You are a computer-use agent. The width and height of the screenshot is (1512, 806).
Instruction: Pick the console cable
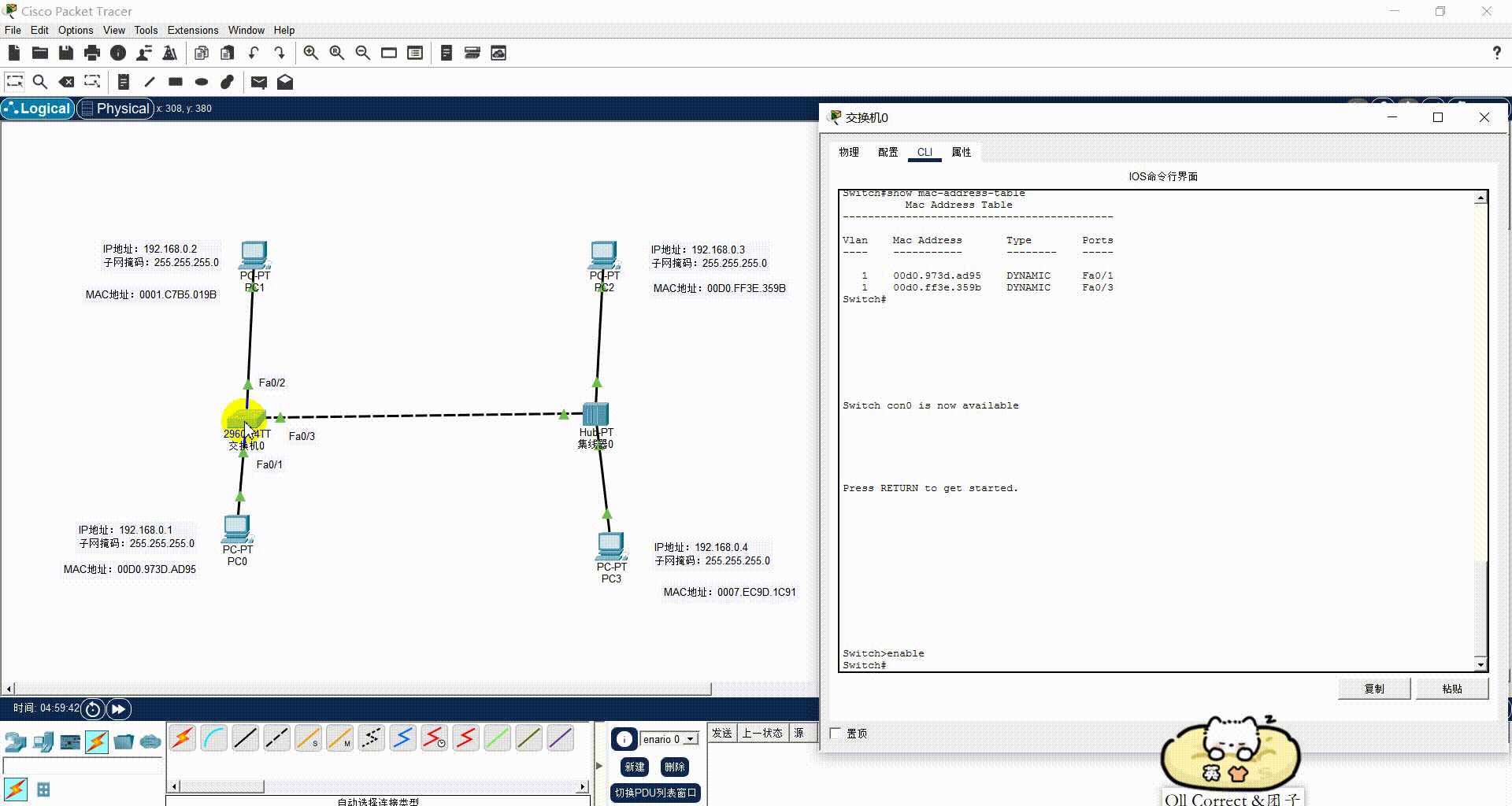click(214, 738)
